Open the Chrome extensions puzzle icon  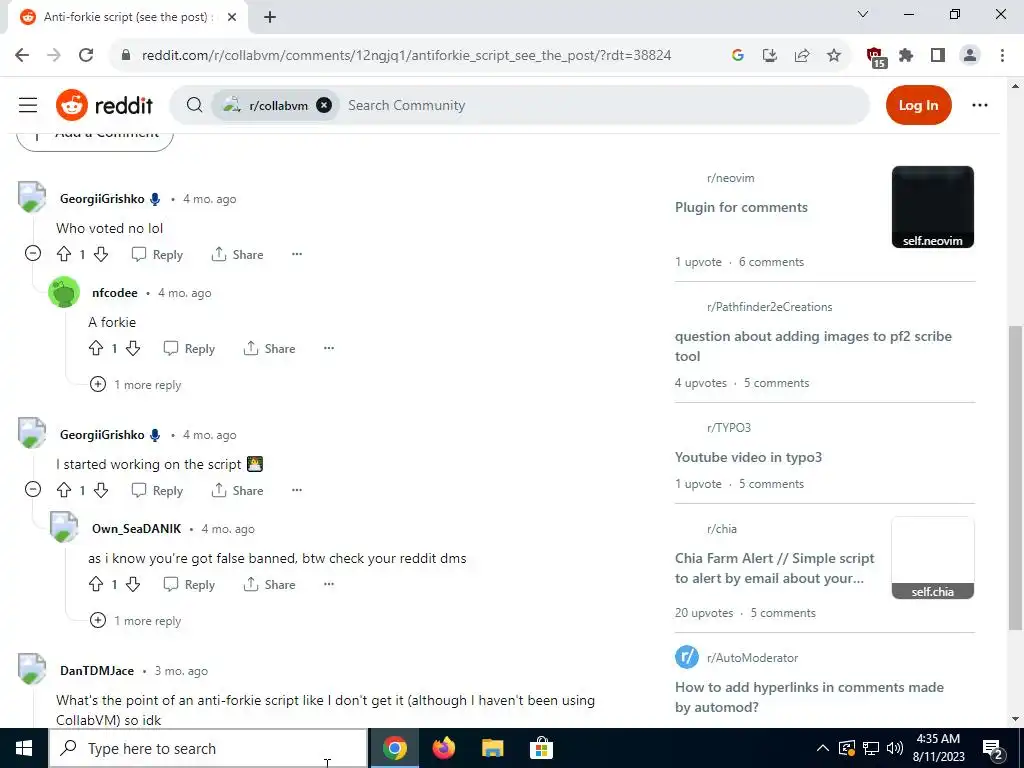906,55
